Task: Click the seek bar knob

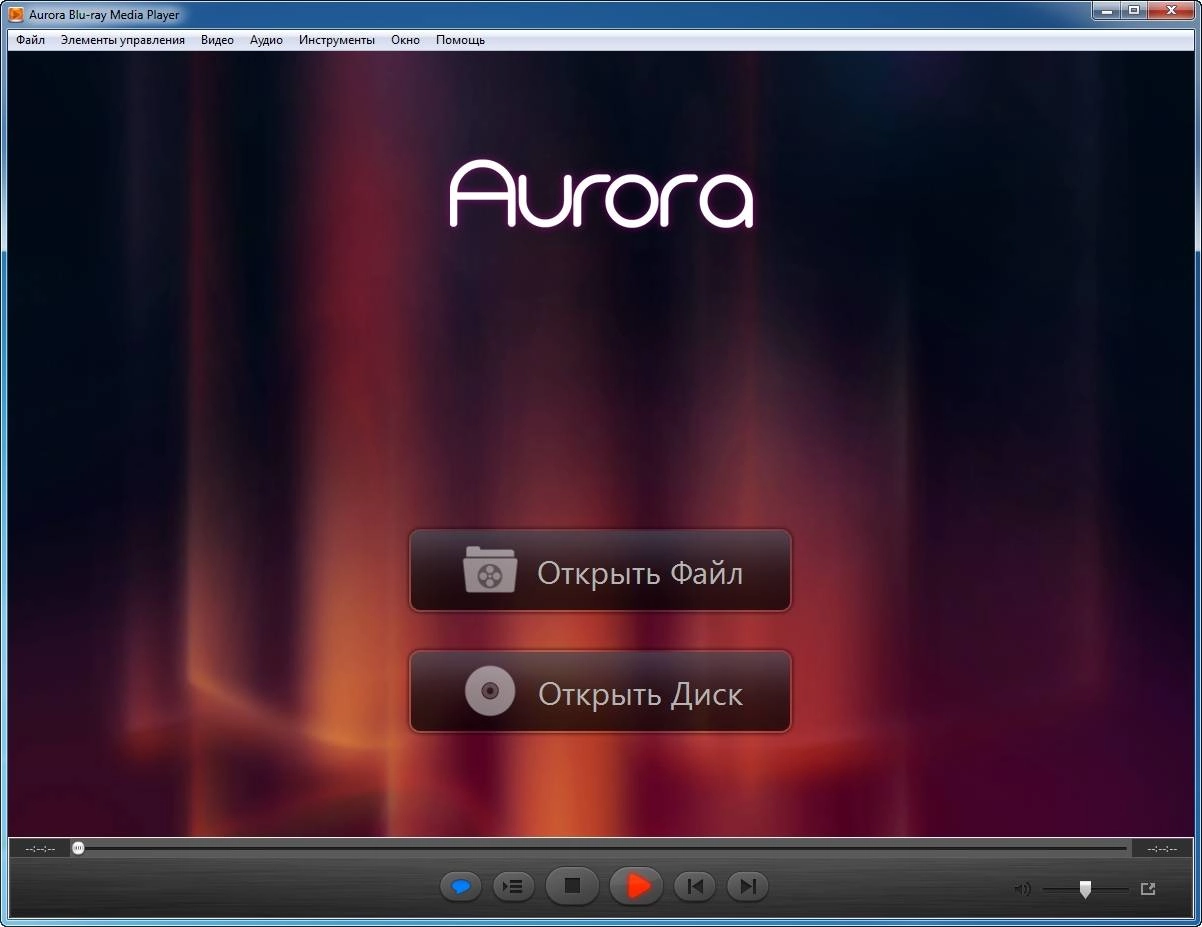Action: tap(78, 848)
